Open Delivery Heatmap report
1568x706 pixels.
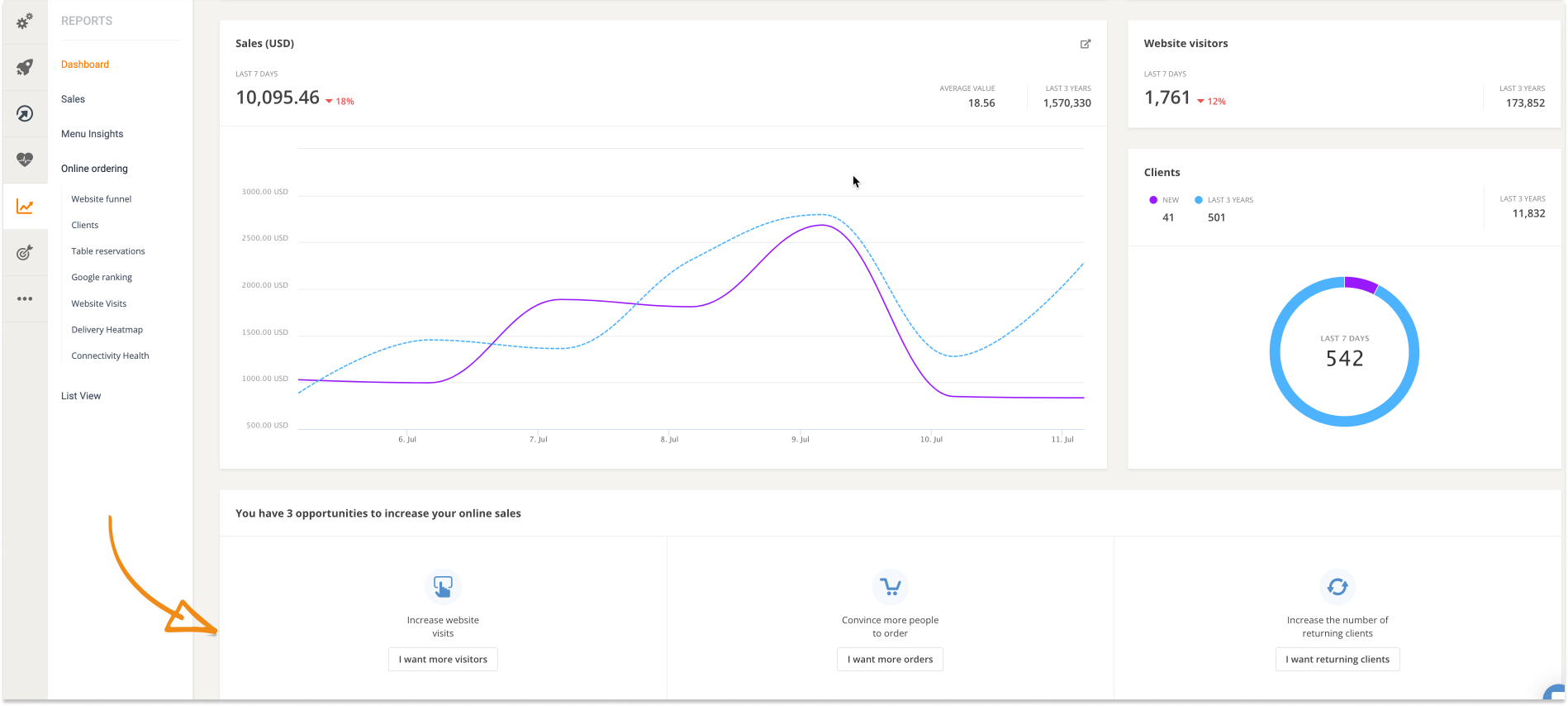(x=107, y=330)
